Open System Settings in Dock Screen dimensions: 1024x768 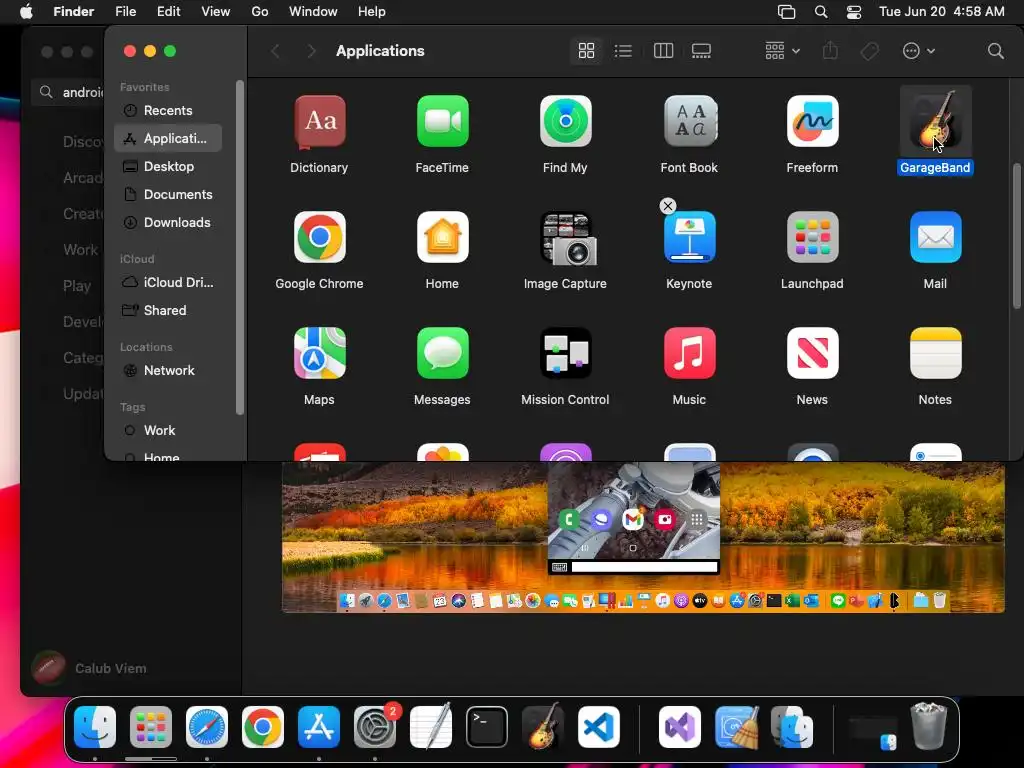pyautogui.click(x=375, y=727)
